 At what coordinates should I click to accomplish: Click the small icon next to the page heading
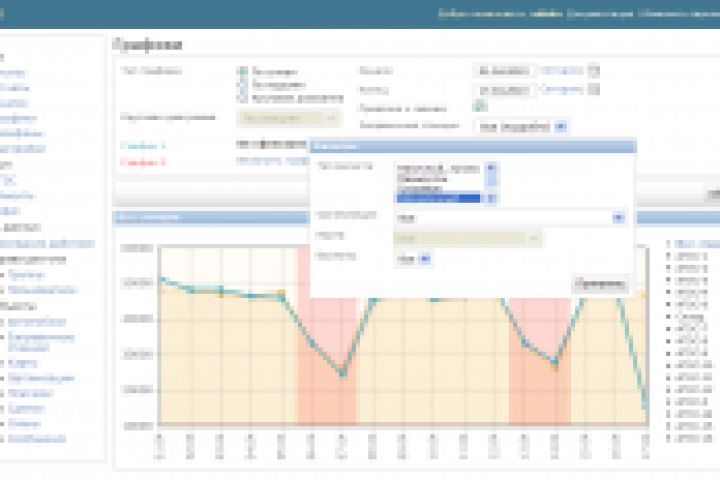117,44
